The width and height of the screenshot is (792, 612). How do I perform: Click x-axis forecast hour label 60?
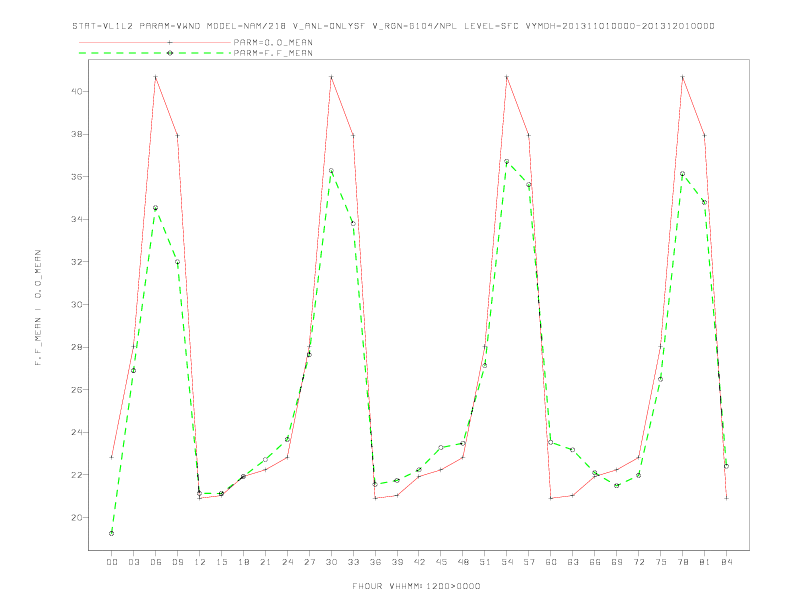click(x=551, y=562)
